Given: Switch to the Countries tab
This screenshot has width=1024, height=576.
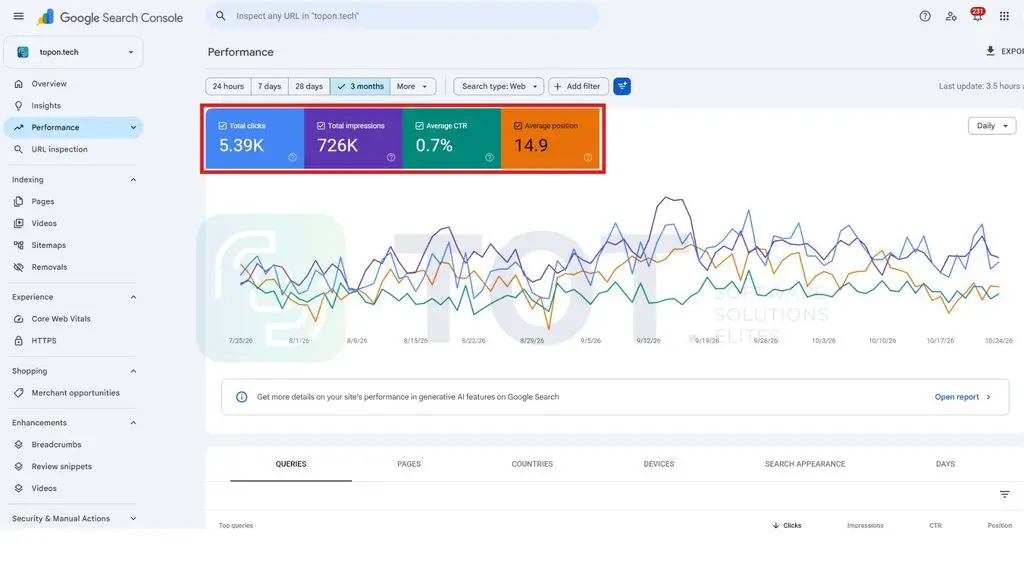Looking at the screenshot, I should (532, 464).
